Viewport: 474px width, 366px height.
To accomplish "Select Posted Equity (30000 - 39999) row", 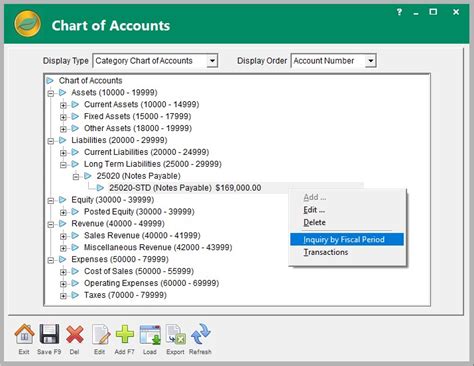I will point(139,212).
